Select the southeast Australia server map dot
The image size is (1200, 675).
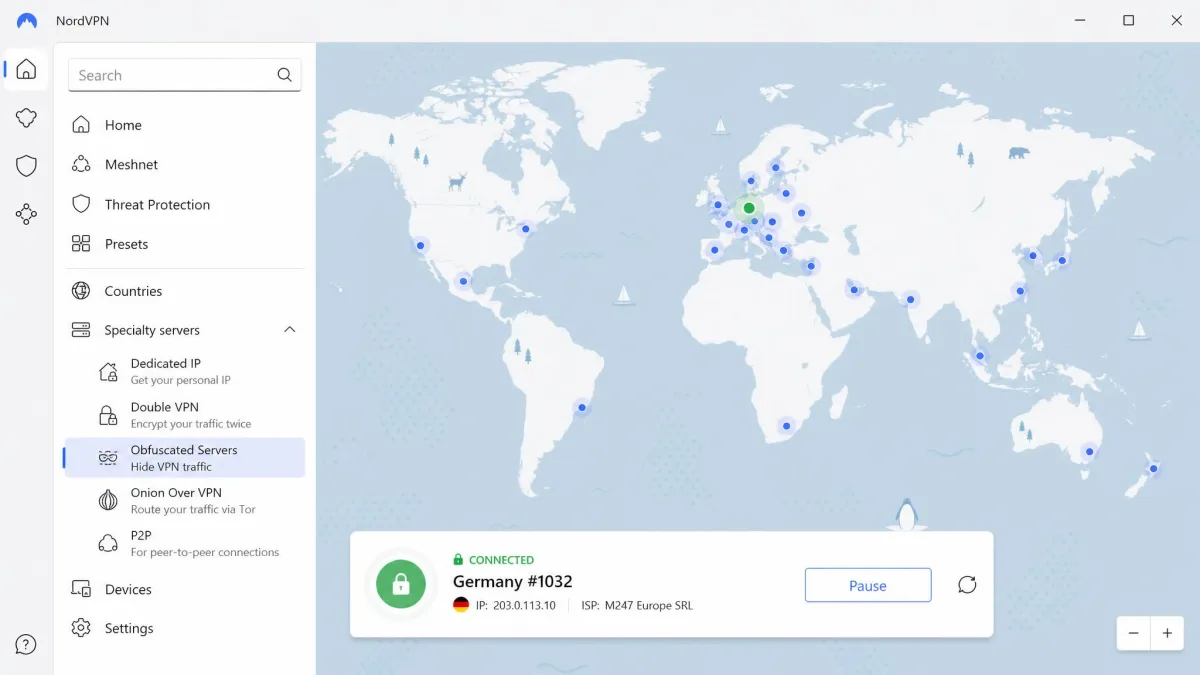click(x=1090, y=452)
